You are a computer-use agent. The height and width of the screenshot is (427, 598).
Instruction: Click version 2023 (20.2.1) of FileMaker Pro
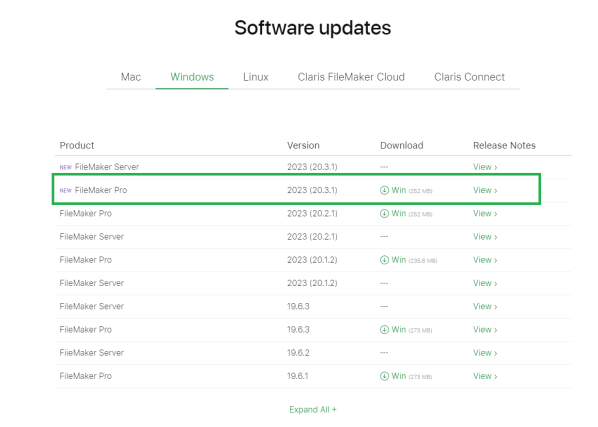312,214
